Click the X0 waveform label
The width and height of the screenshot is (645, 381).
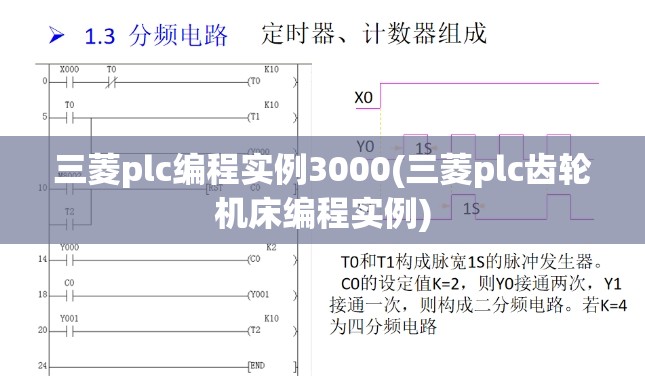[x=364, y=98]
